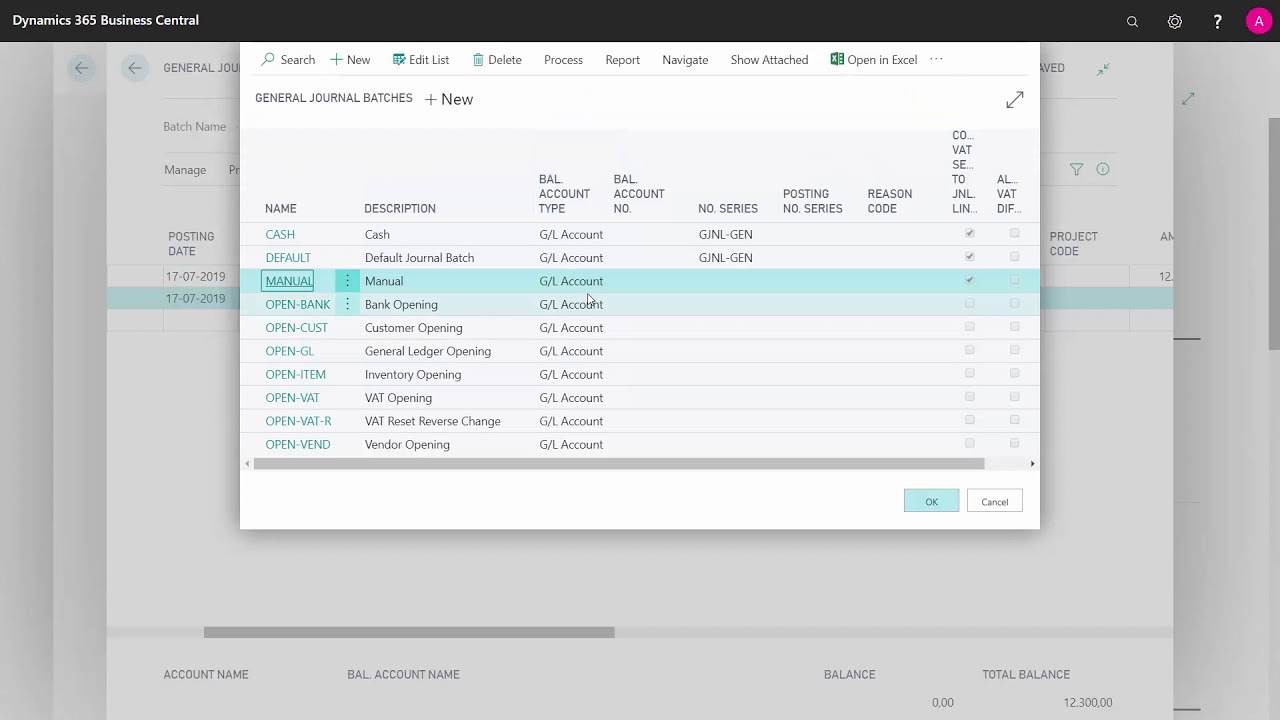Open the more options ellipsis in toolbar
The image size is (1280, 720).
point(936,59)
